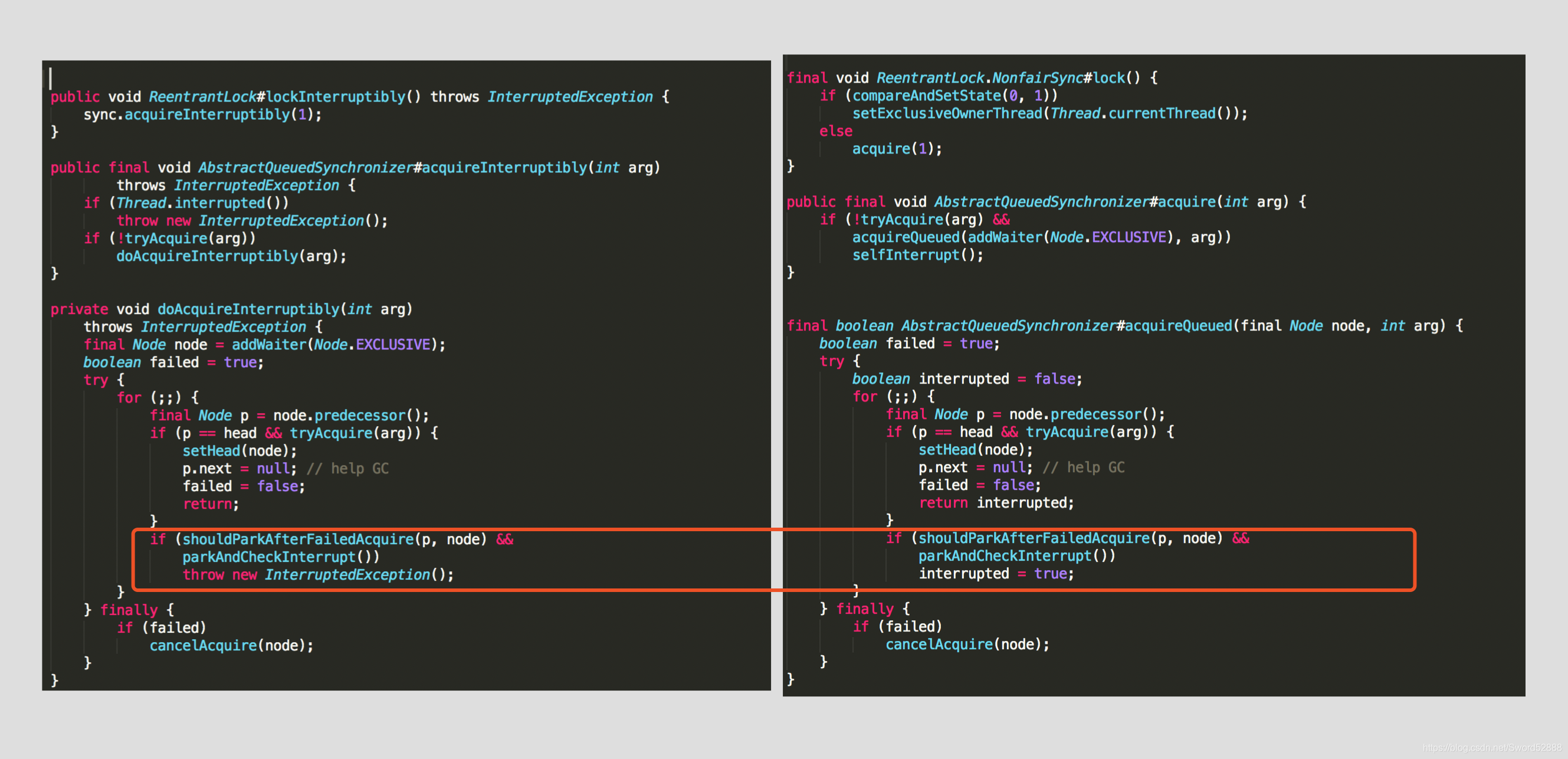1568x759 pixels.
Task: Click the 'if (!tryAcquire(arg))' line in left panel
Action: coord(170,238)
